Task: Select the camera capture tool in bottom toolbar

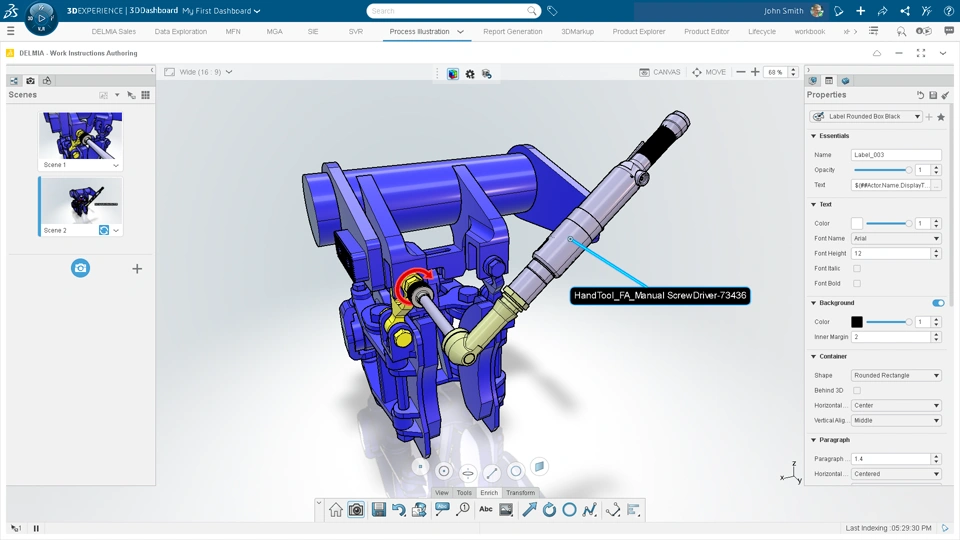Action: 356,509
